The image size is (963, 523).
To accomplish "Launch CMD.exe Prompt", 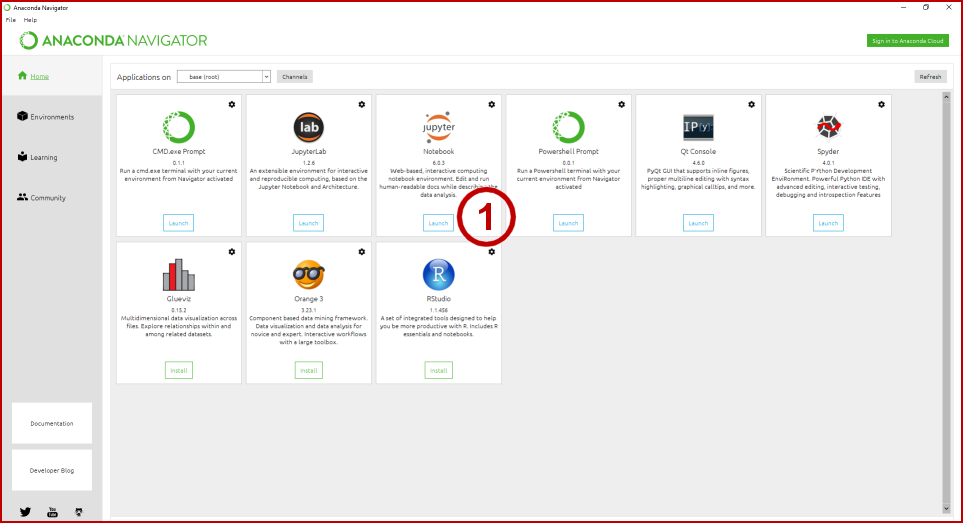I will coord(179,223).
